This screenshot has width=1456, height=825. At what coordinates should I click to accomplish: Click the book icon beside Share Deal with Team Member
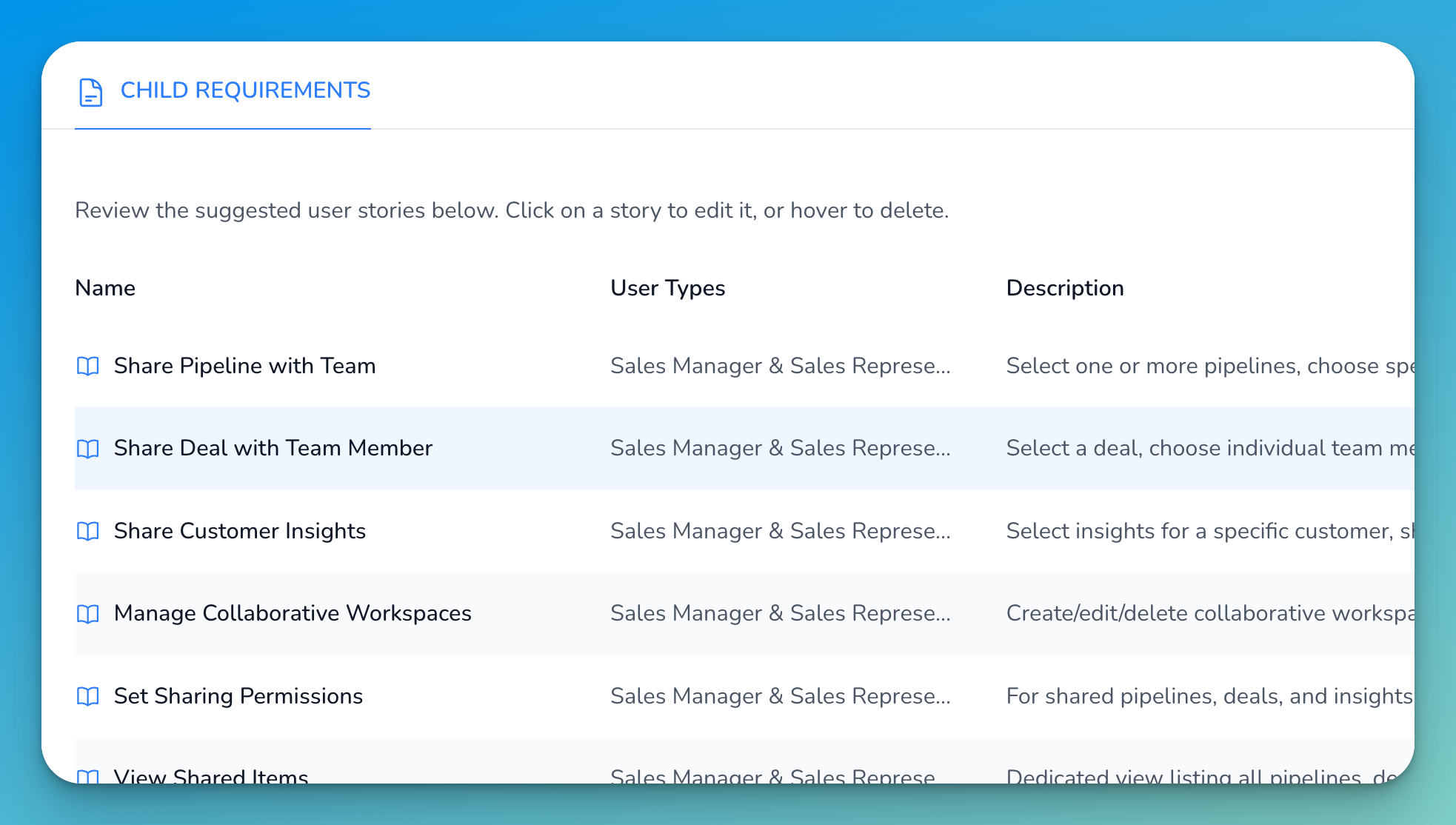click(88, 449)
